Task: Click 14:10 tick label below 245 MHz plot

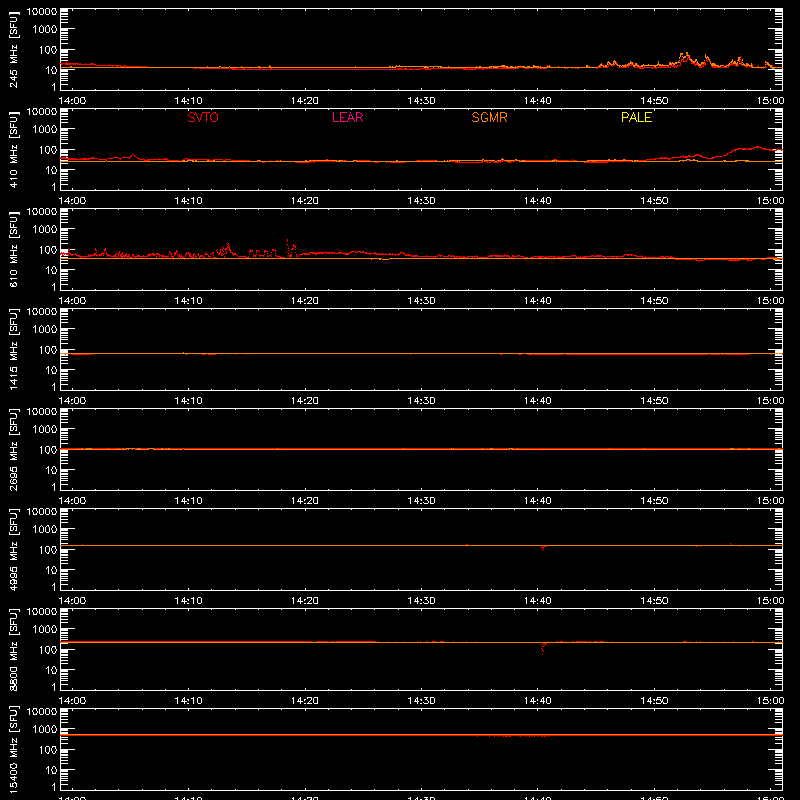Action: (x=188, y=101)
